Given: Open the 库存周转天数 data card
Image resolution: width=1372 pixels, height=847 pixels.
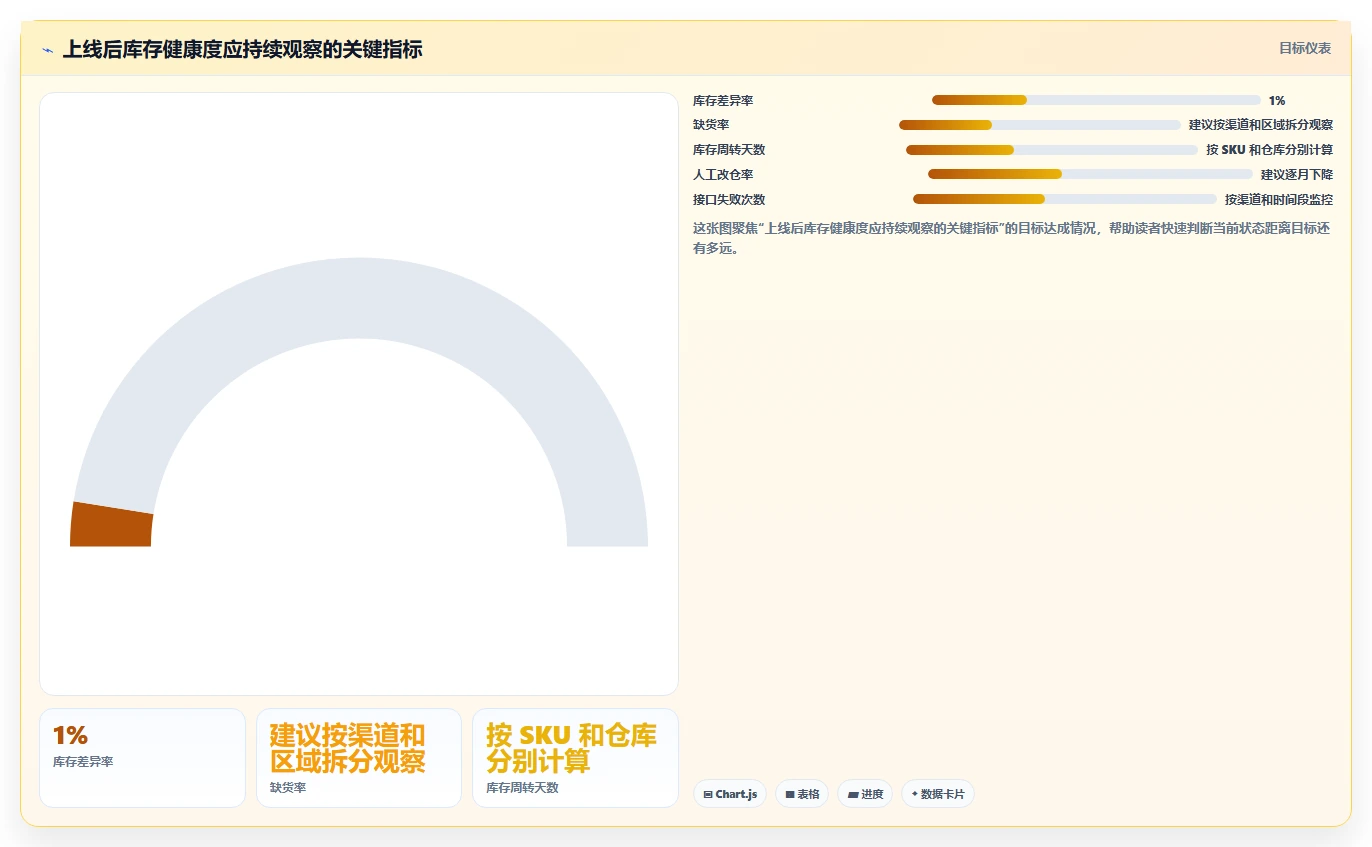Looking at the screenshot, I should [x=575, y=758].
